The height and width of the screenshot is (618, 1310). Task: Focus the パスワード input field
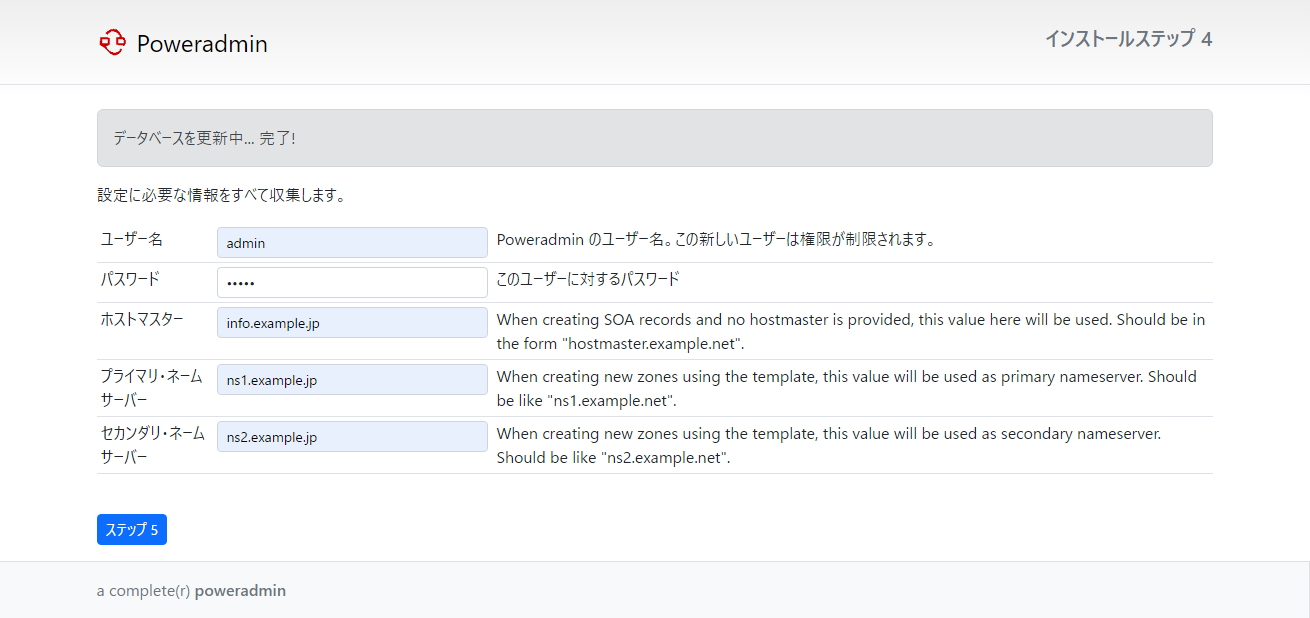click(x=352, y=282)
